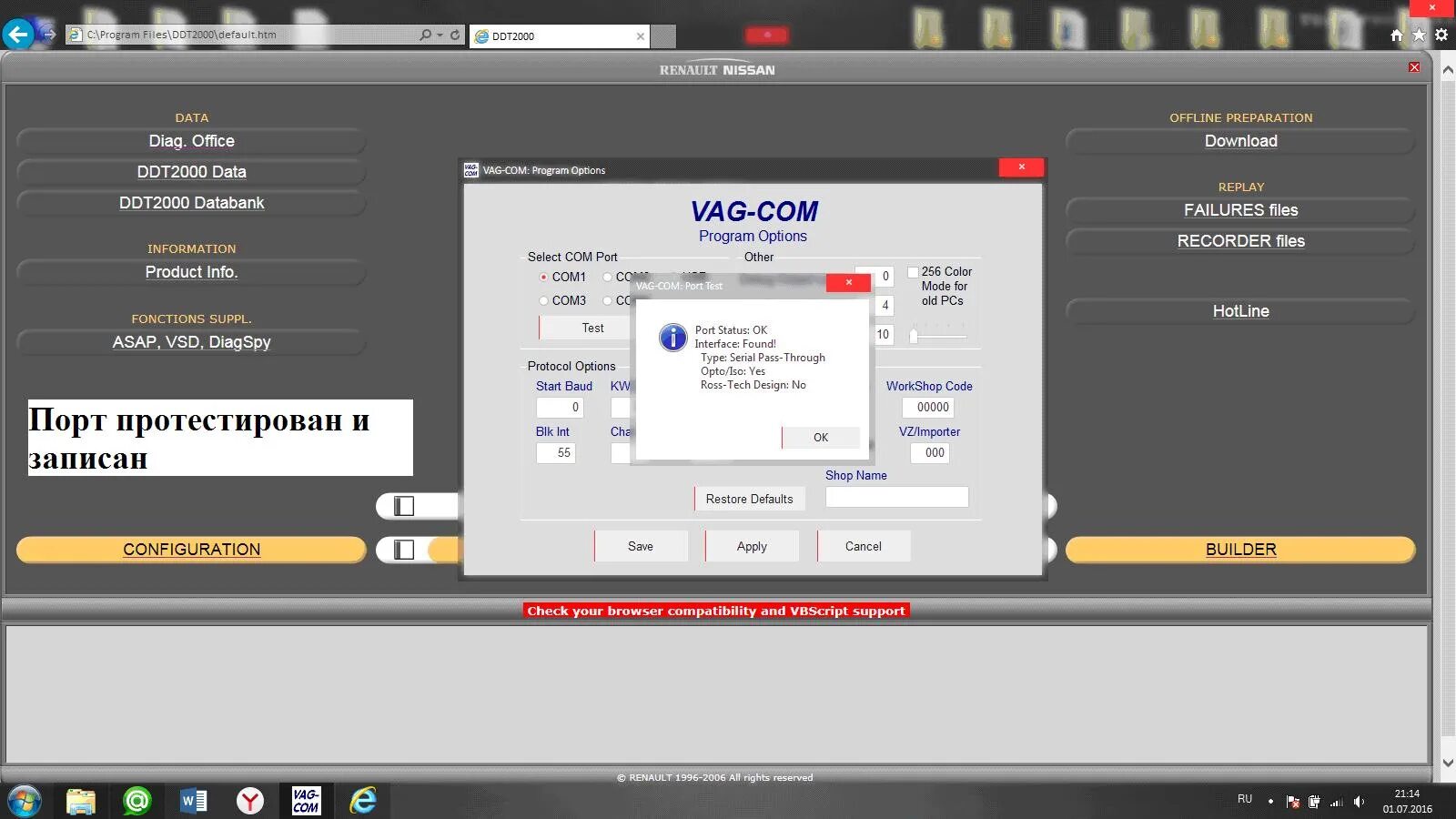The image size is (1456, 819).
Task: Click the VAG-COM Program Options title icon
Action: [x=470, y=170]
